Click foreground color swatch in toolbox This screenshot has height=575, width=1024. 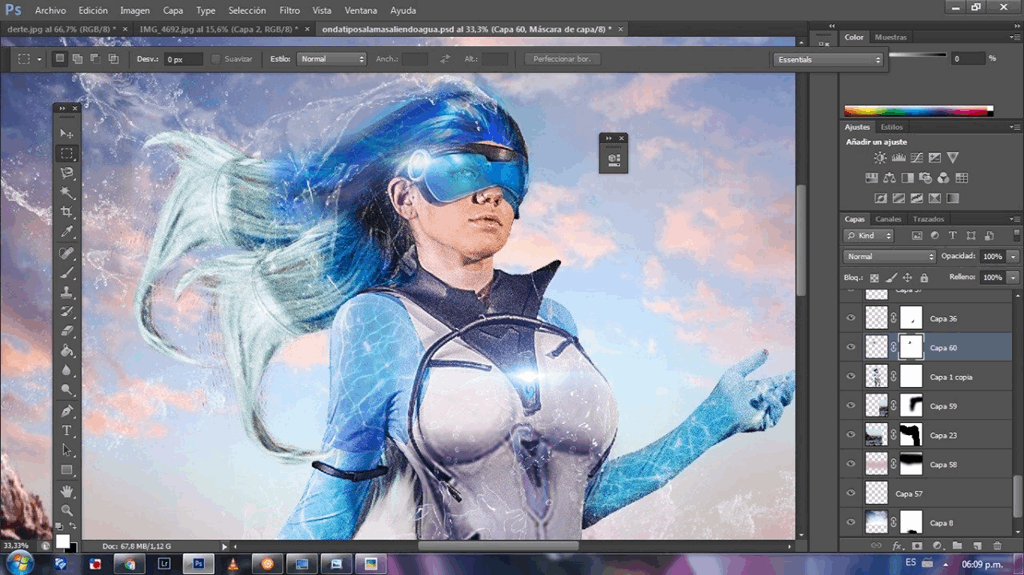(x=62, y=541)
